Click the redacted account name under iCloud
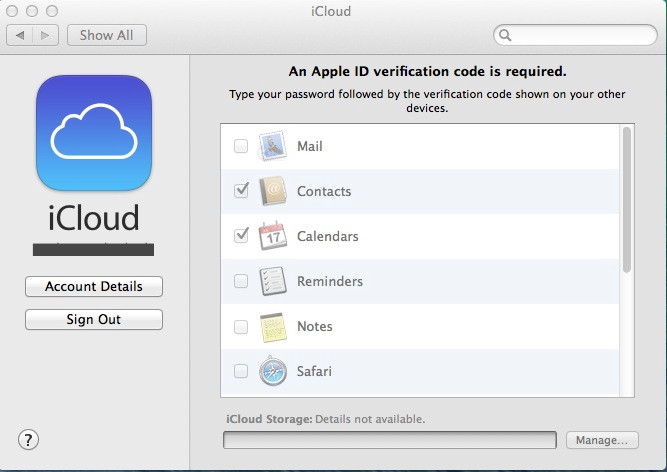Screen dimensions: 667x472 click(x=94, y=250)
